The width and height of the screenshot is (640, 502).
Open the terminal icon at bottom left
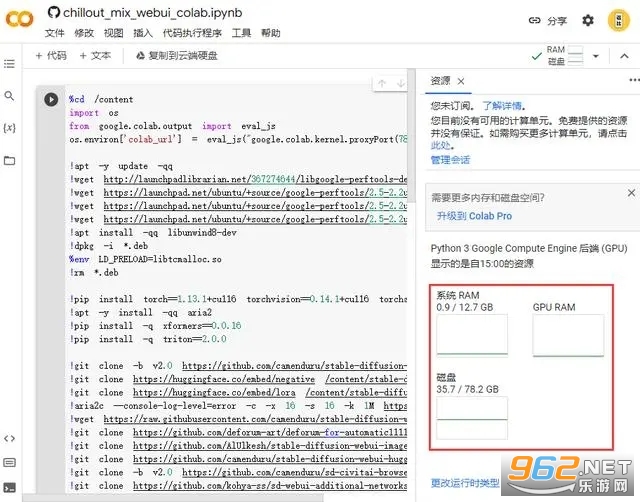click(x=9, y=487)
